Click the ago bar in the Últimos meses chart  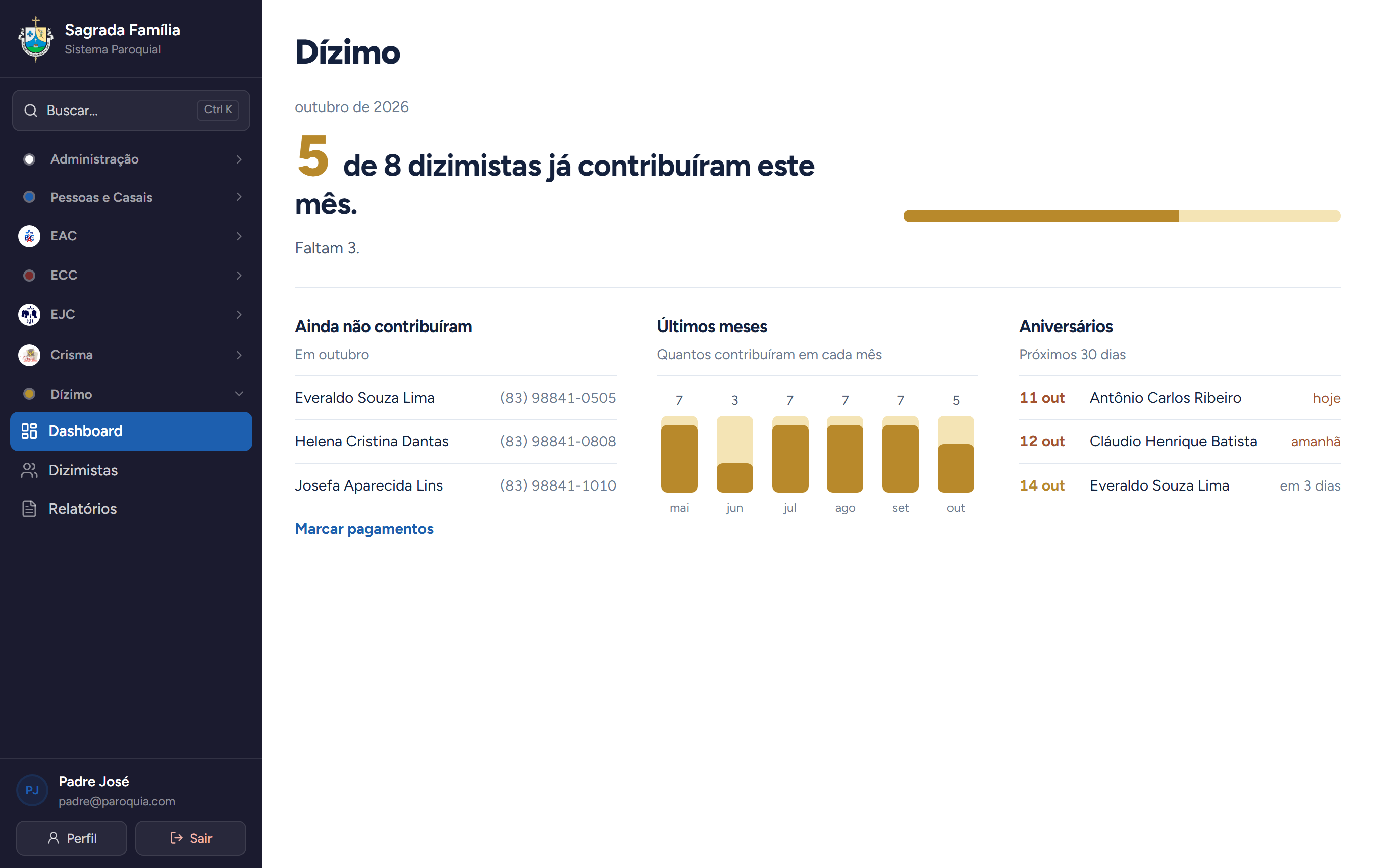(x=844, y=454)
